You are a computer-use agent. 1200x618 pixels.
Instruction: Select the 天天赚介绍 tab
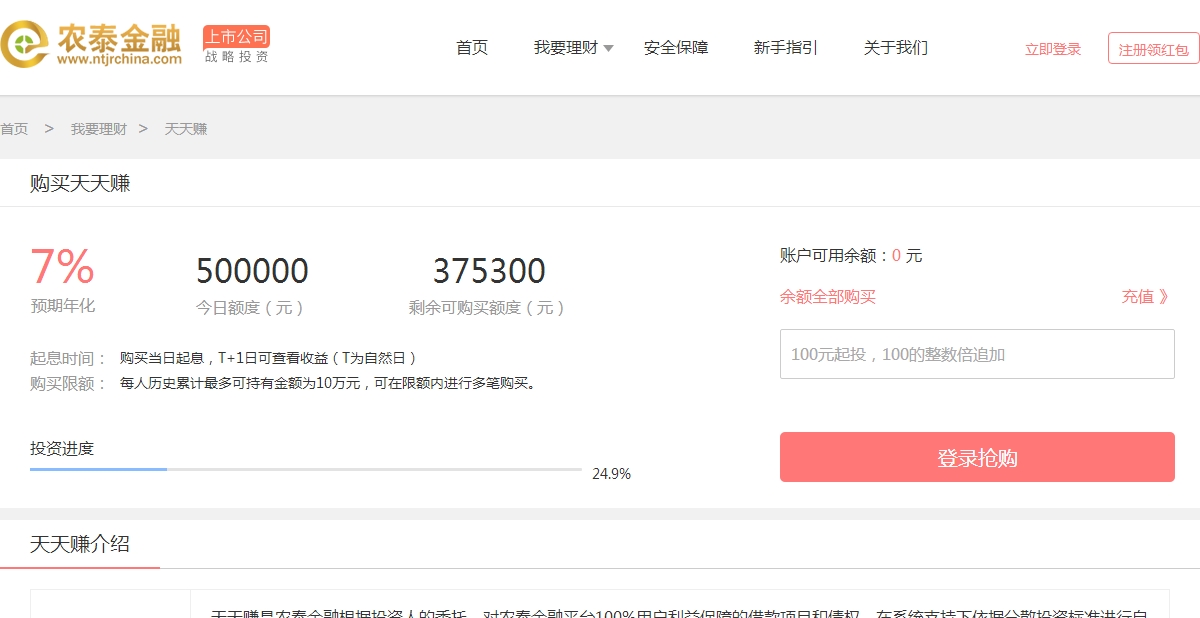pyautogui.click(x=80, y=544)
